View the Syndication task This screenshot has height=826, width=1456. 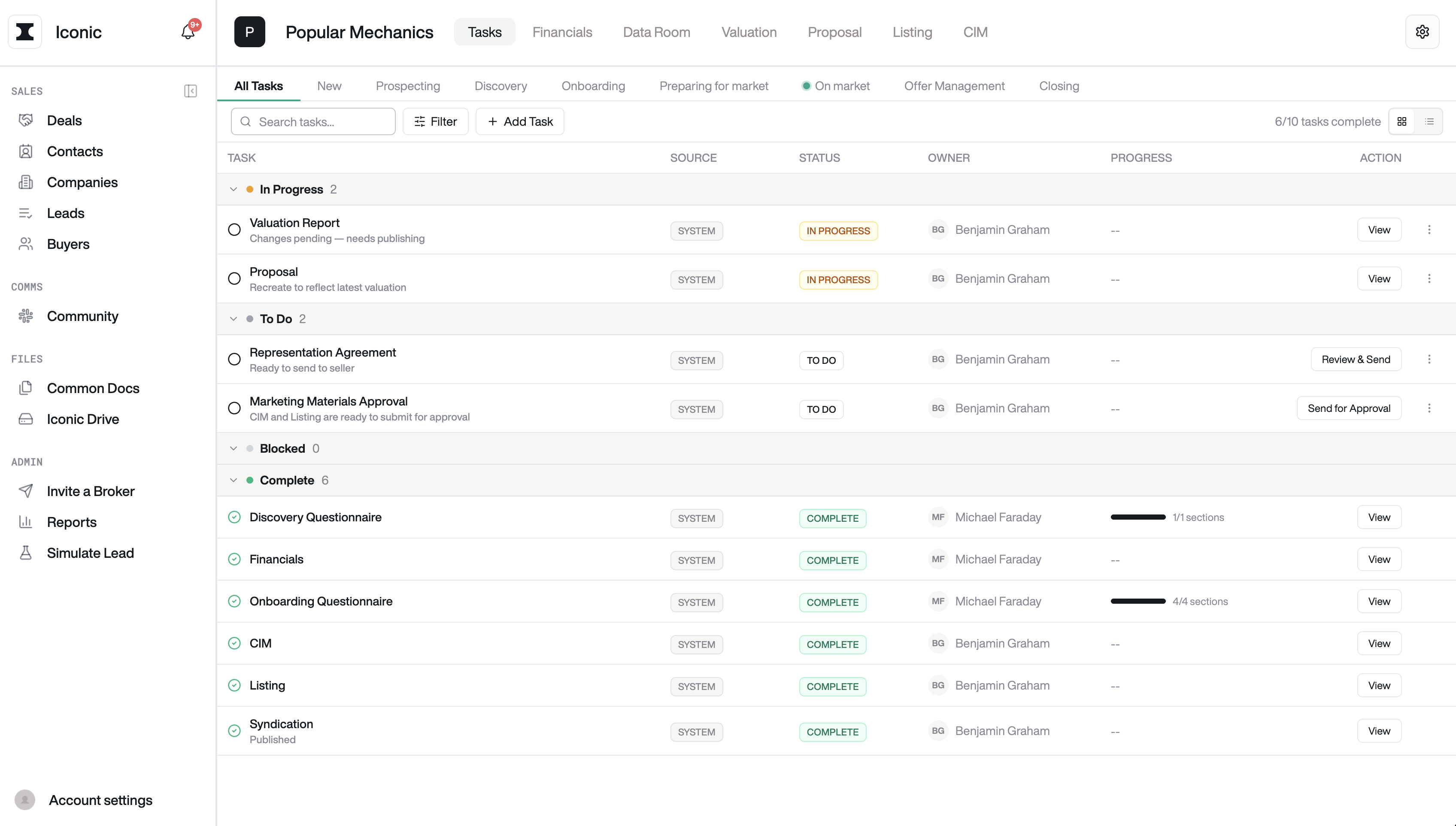[1379, 731]
